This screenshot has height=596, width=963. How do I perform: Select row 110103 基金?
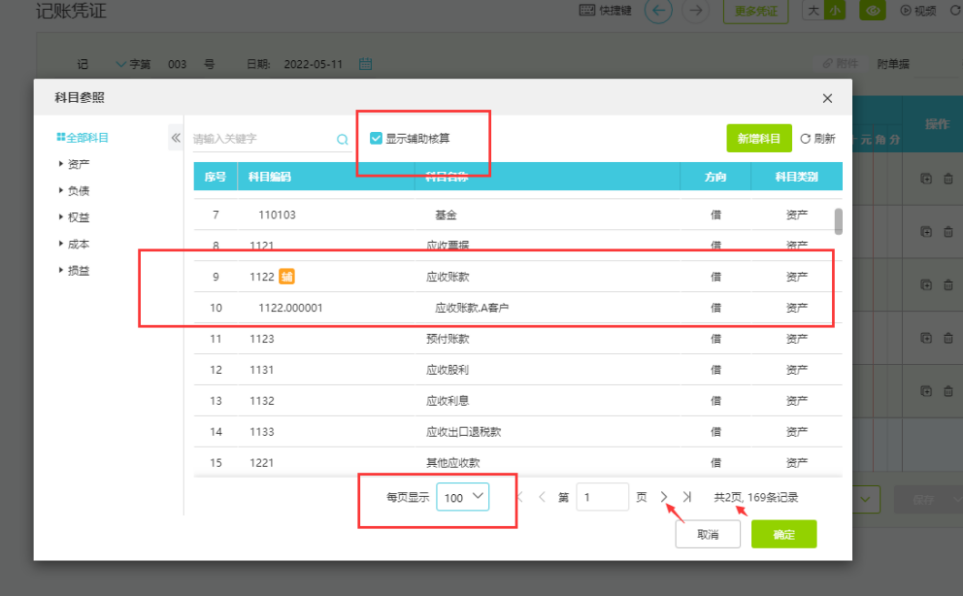tap(518, 215)
